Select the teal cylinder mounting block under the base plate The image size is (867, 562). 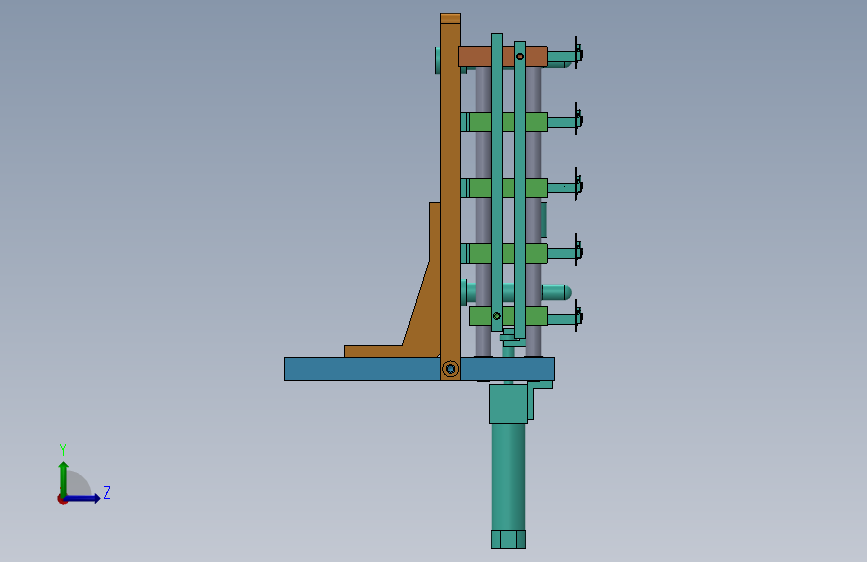tap(508, 404)
